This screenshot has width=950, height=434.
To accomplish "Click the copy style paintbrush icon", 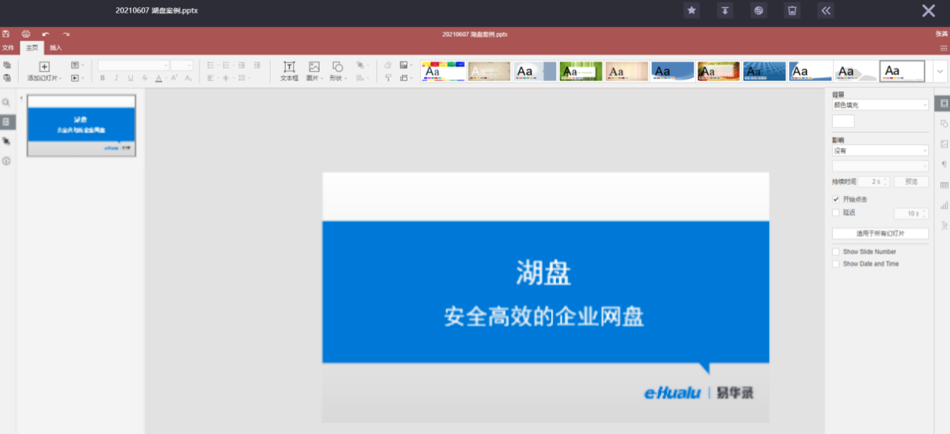I will pyautogui.click(x=388, y=78).
